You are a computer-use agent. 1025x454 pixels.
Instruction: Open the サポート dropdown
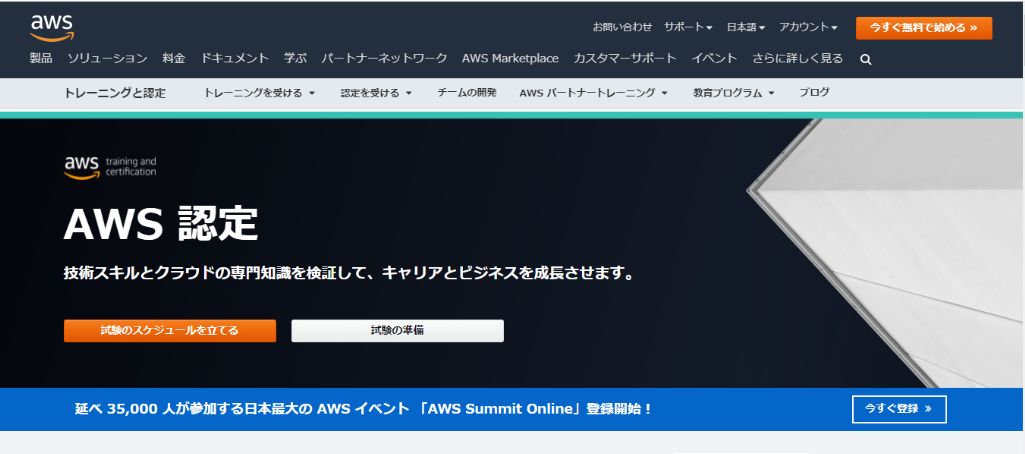(x=688, y=27)
